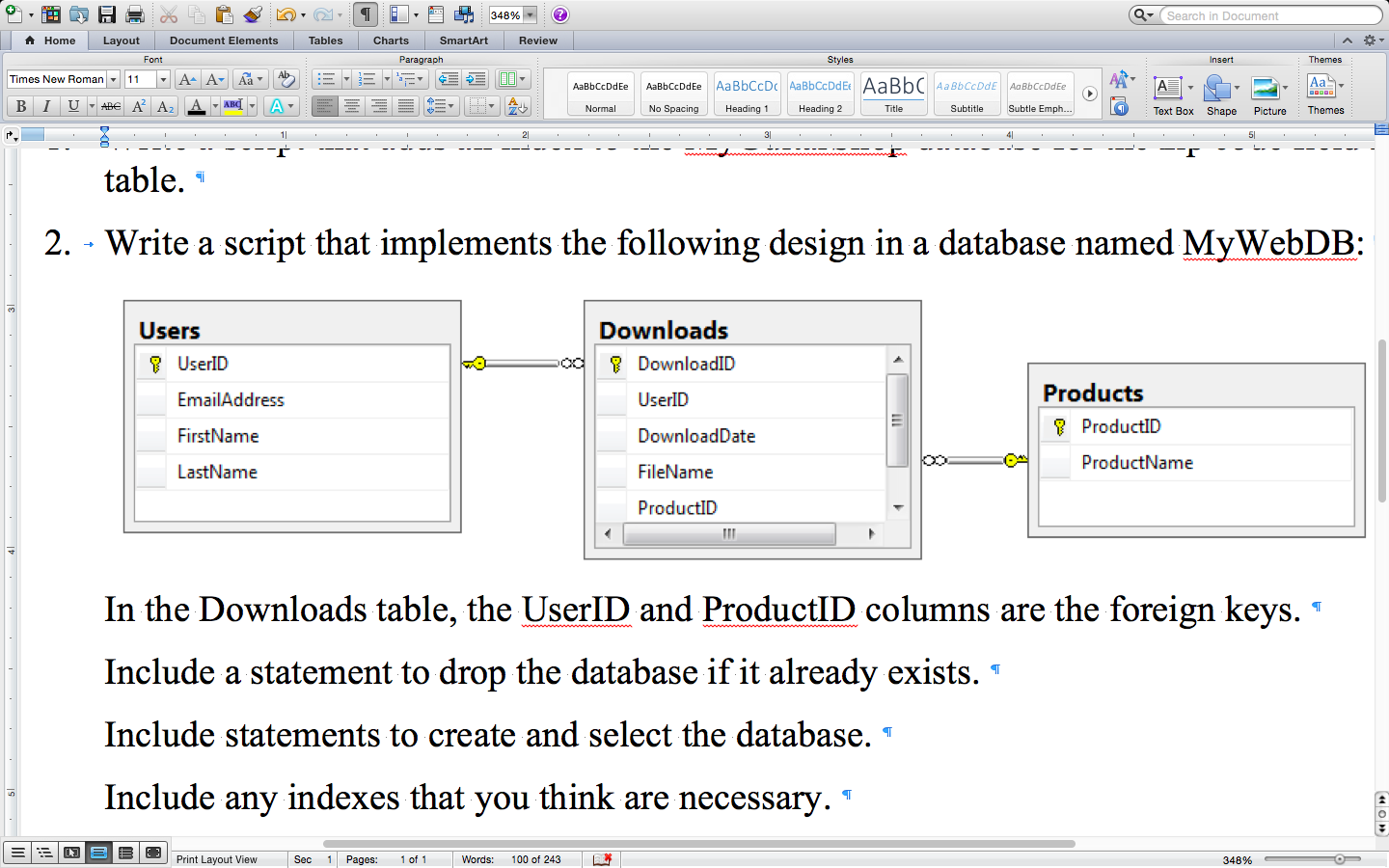This screenshot has width=1389, height=868.
Task: Apply superscript formatting
Action: tap(139, 106)
